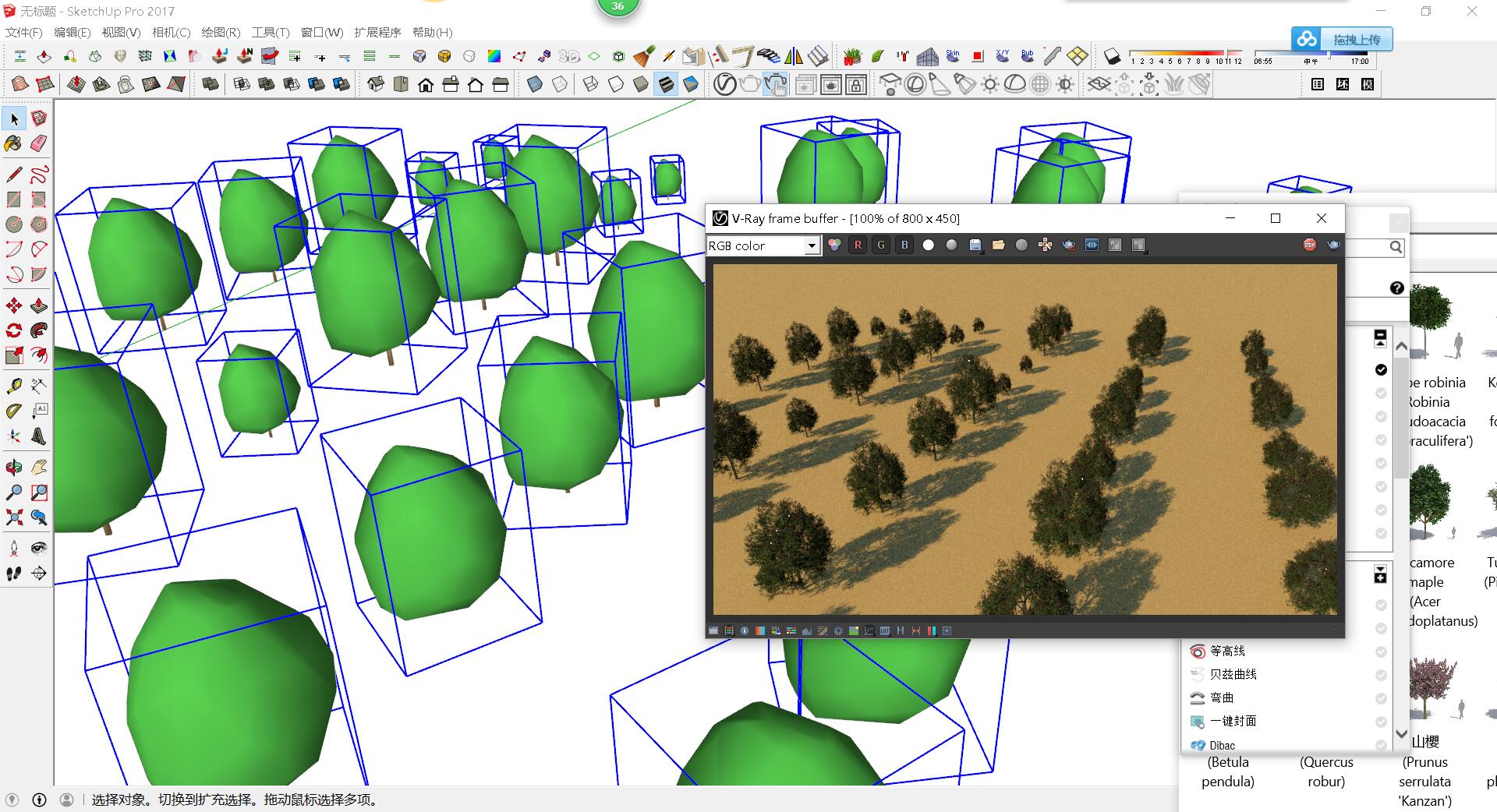Image resolution: width=1497 pixels, height=812 pixels.
Task: Activate the Move tool
Action: pos(13,305)
